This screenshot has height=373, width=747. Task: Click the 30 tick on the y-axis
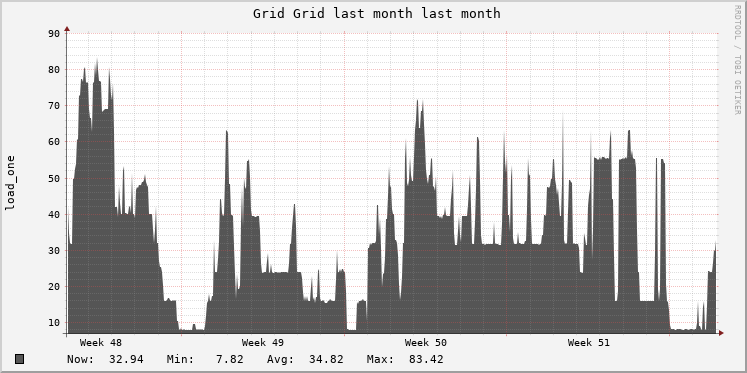(x=54, y=250)
